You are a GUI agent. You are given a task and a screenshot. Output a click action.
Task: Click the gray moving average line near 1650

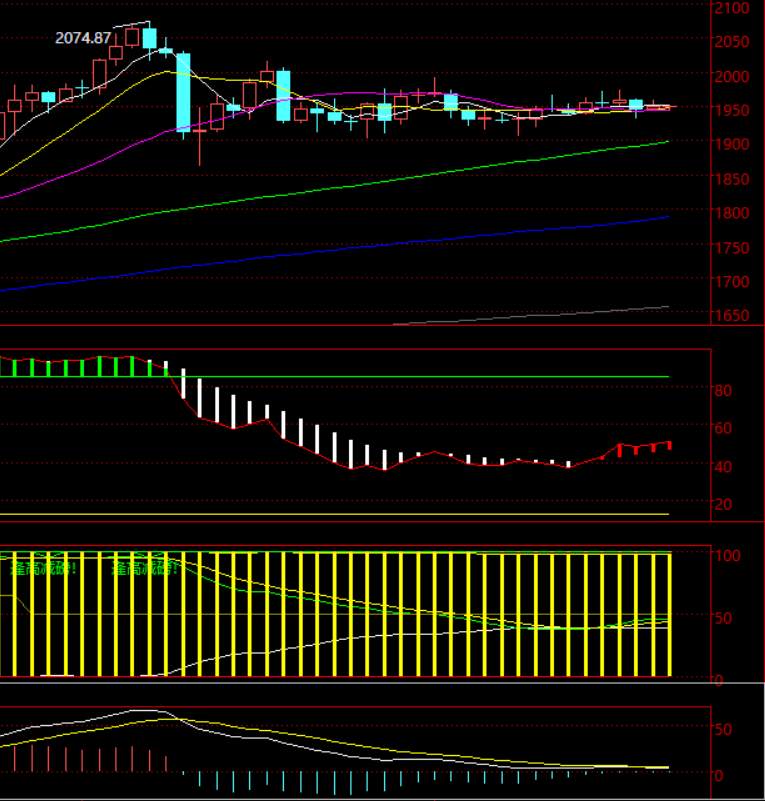click(531, 315)
